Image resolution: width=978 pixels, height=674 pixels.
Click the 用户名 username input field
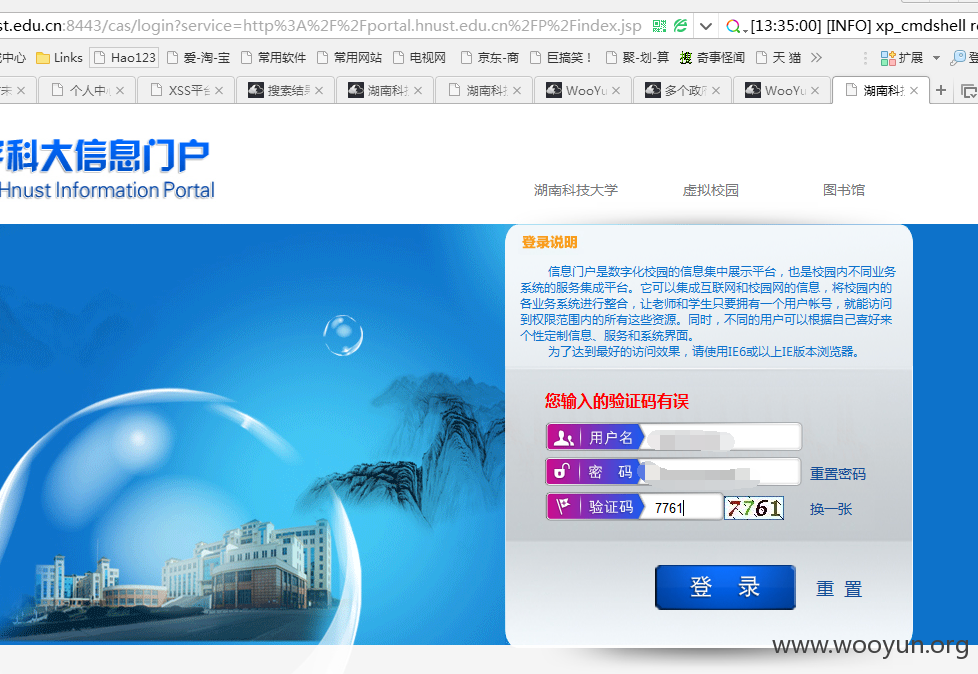pyautogui.click(x=720, y=437)
